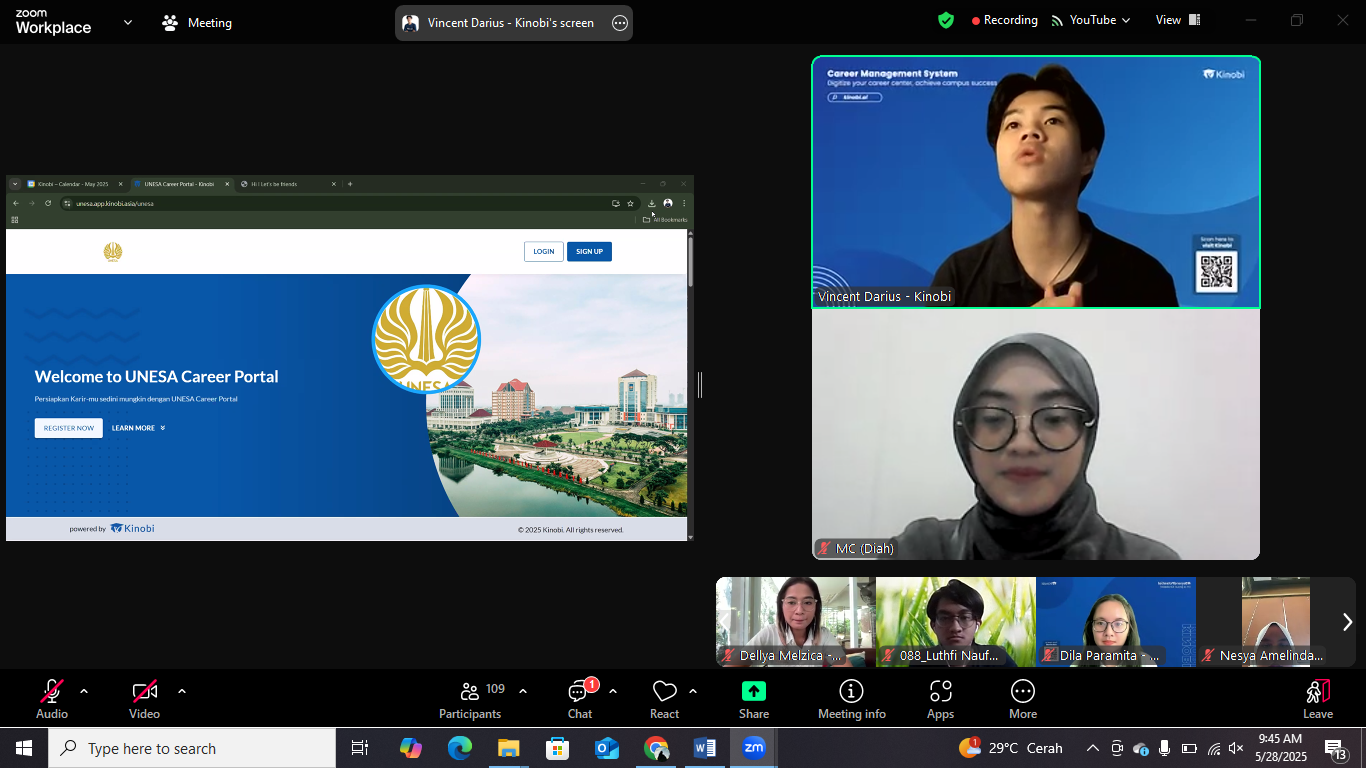This screenshot has width=1366, height=768.
Task: Select Dellya Melzica's video thumbnail
Action: (796, 622)
